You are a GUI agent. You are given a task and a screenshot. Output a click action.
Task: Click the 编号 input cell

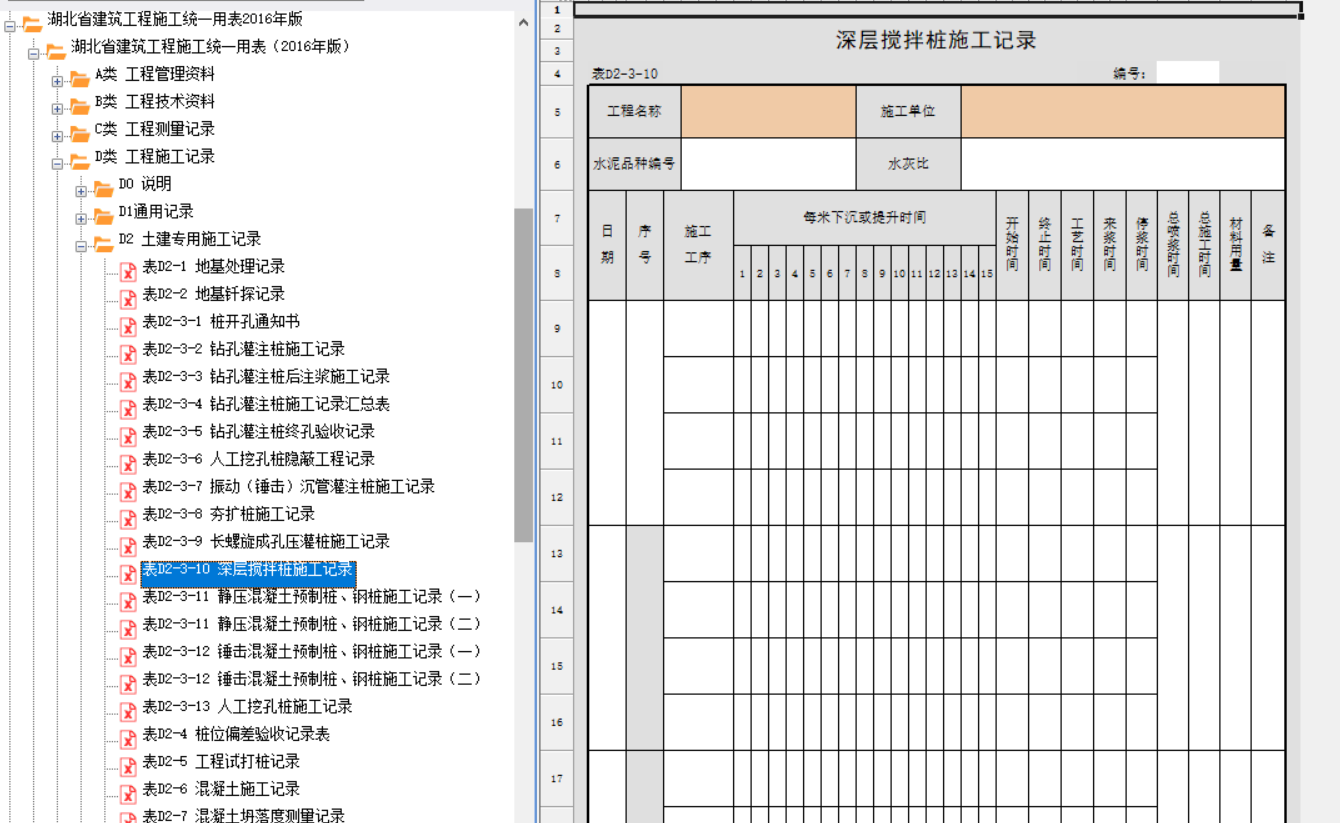coord(1188,73)
